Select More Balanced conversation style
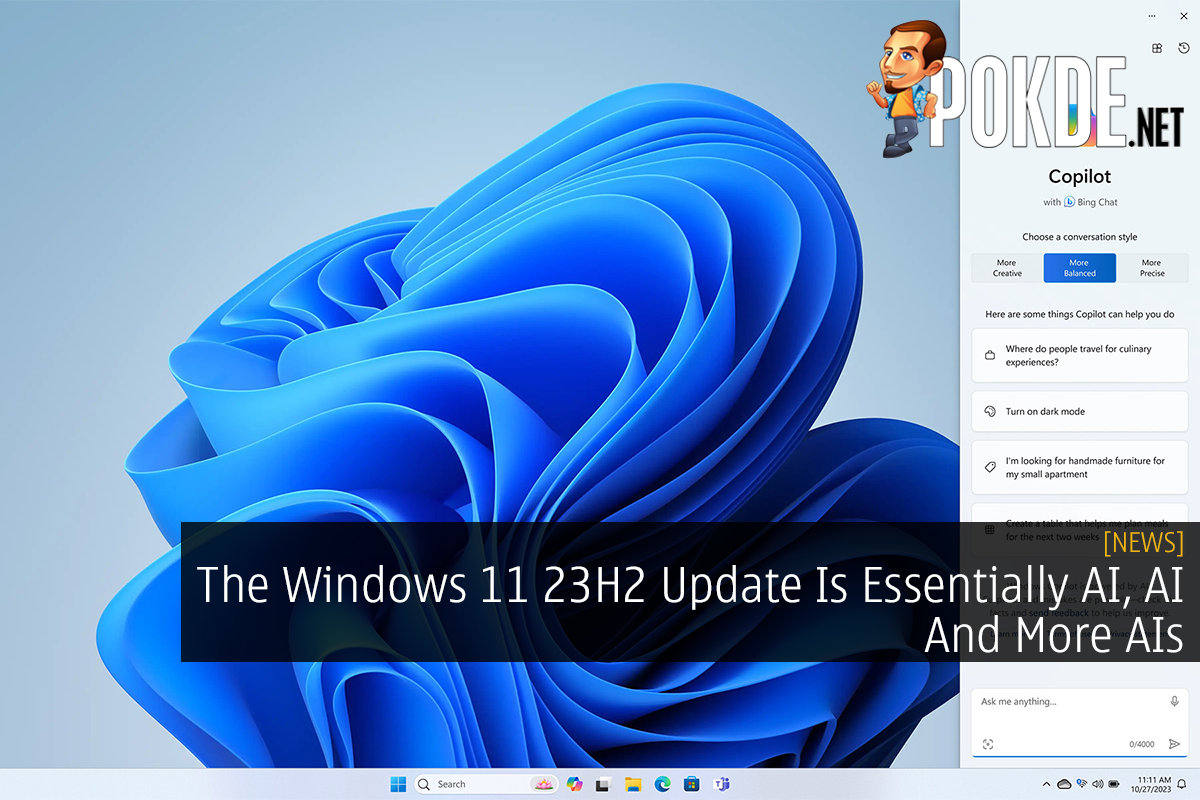The image size is (1200, 800). (1080, 268)
